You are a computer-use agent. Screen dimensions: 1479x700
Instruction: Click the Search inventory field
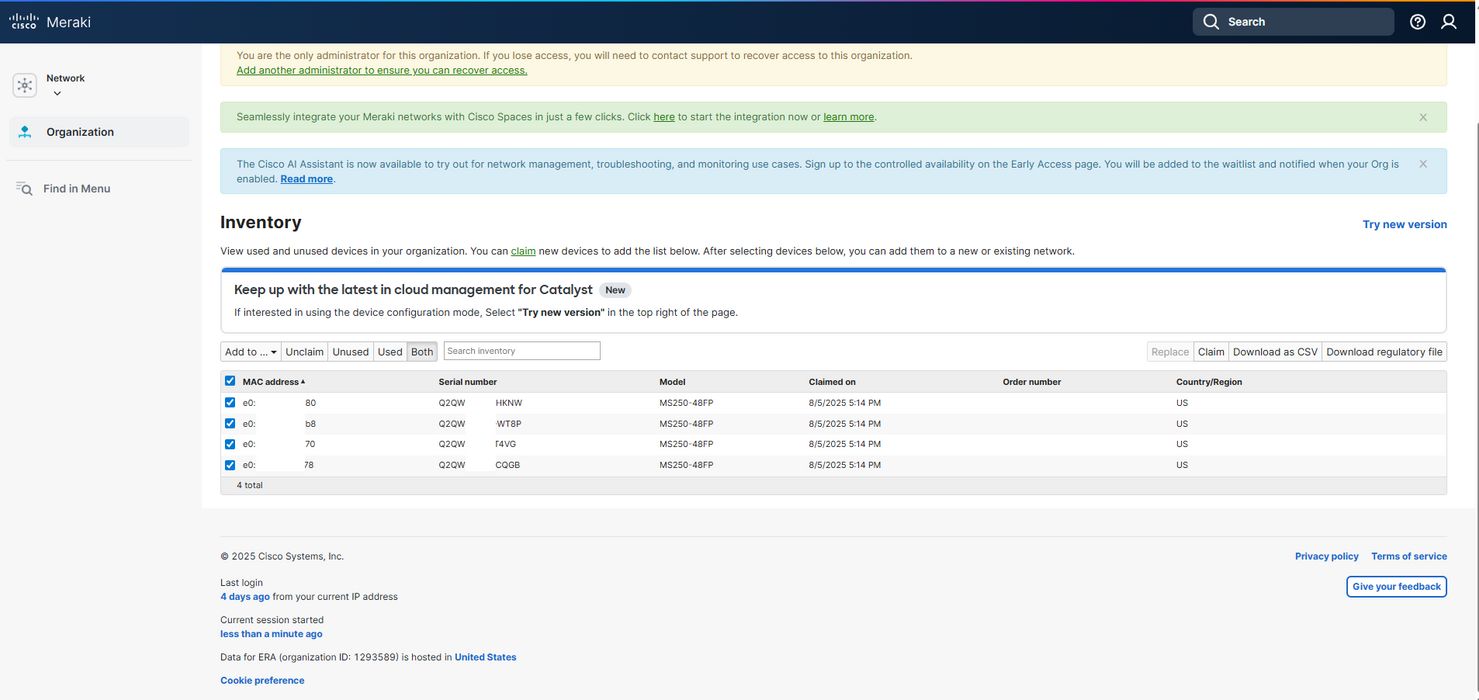coord(522,351)
